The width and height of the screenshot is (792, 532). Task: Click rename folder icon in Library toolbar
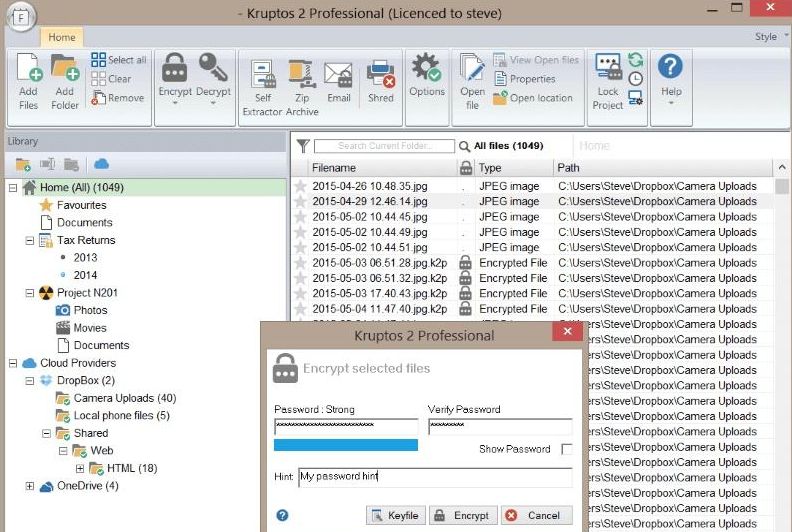47,164
